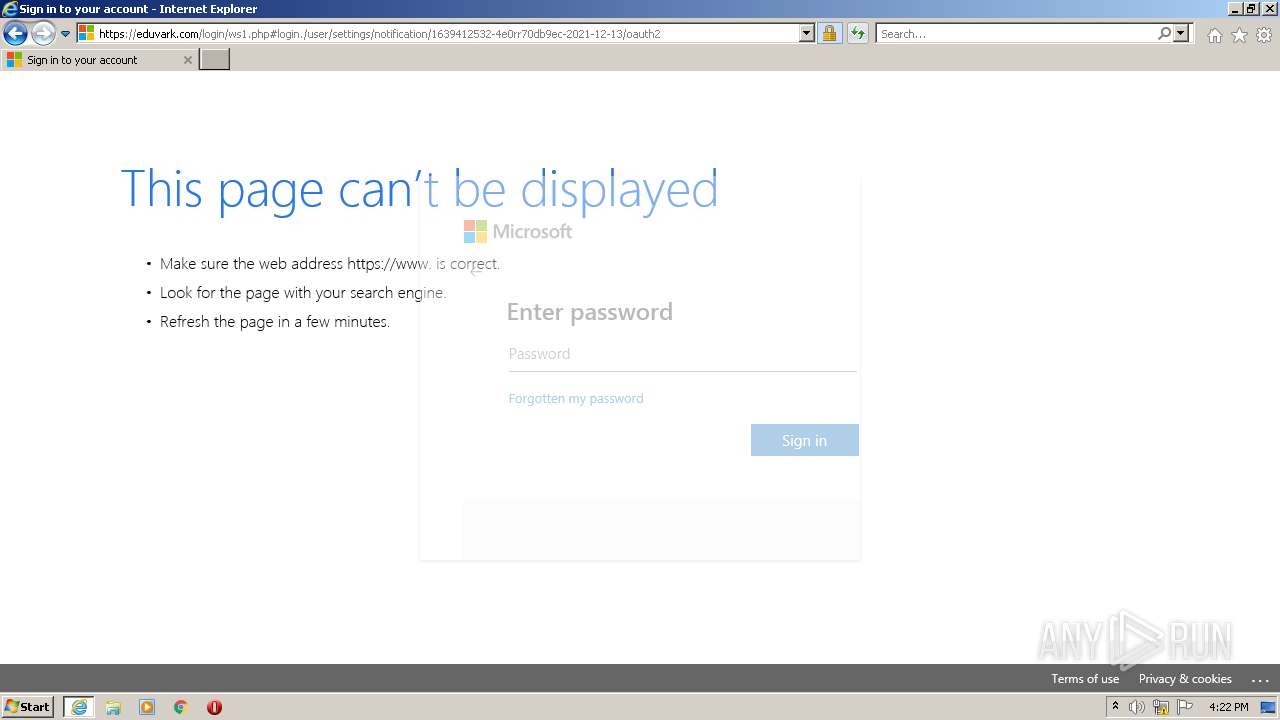Click the network tray icon
Image resolution: width=1280 pixels, height=720 pixels.
pyautogui.click(x=1161, y=707)
